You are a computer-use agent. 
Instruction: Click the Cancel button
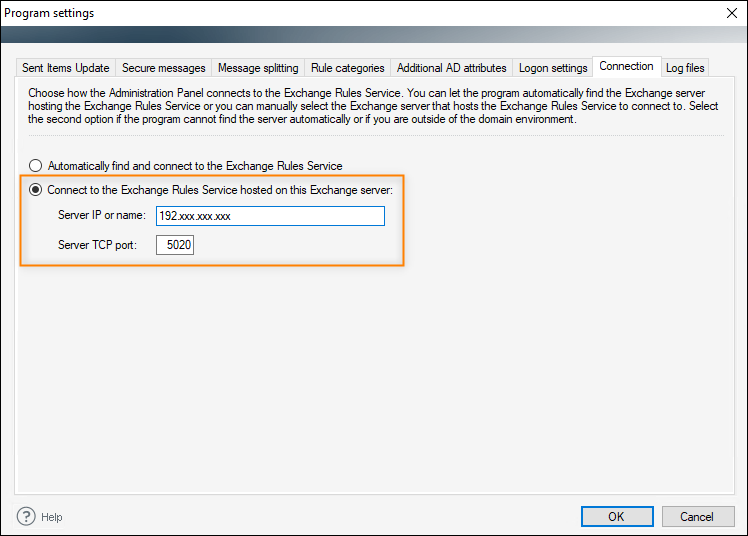tap(698, 516)
